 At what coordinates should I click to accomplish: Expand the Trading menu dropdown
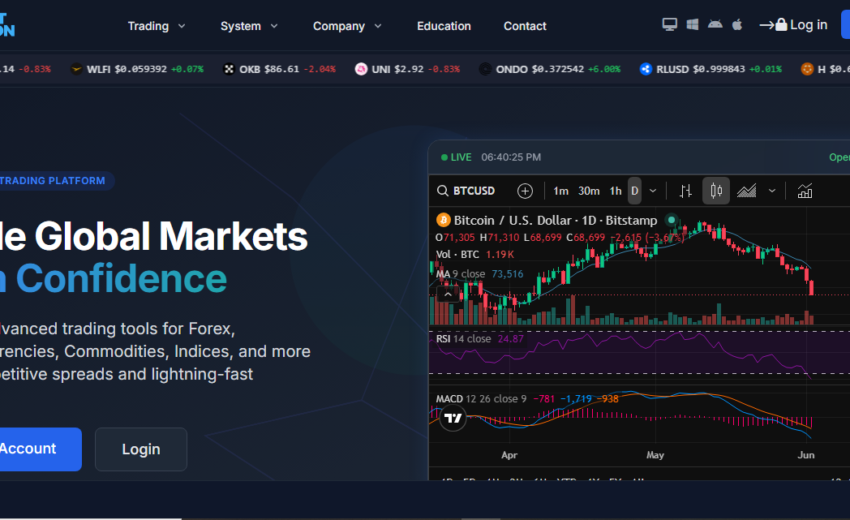click(156, 26)
